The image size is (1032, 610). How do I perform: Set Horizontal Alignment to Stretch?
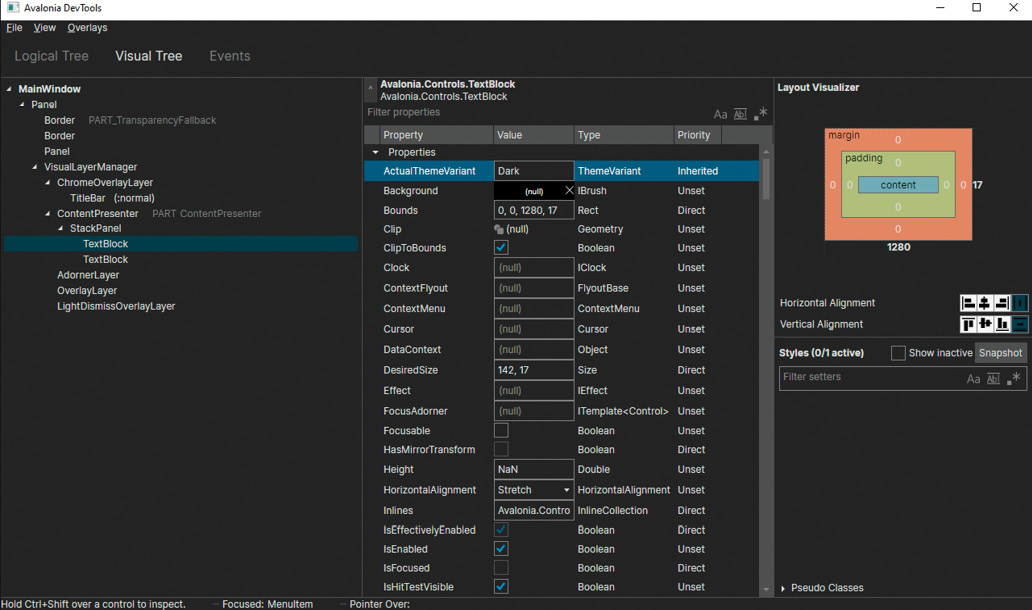pyautogui.click(x=1019, y=303)
